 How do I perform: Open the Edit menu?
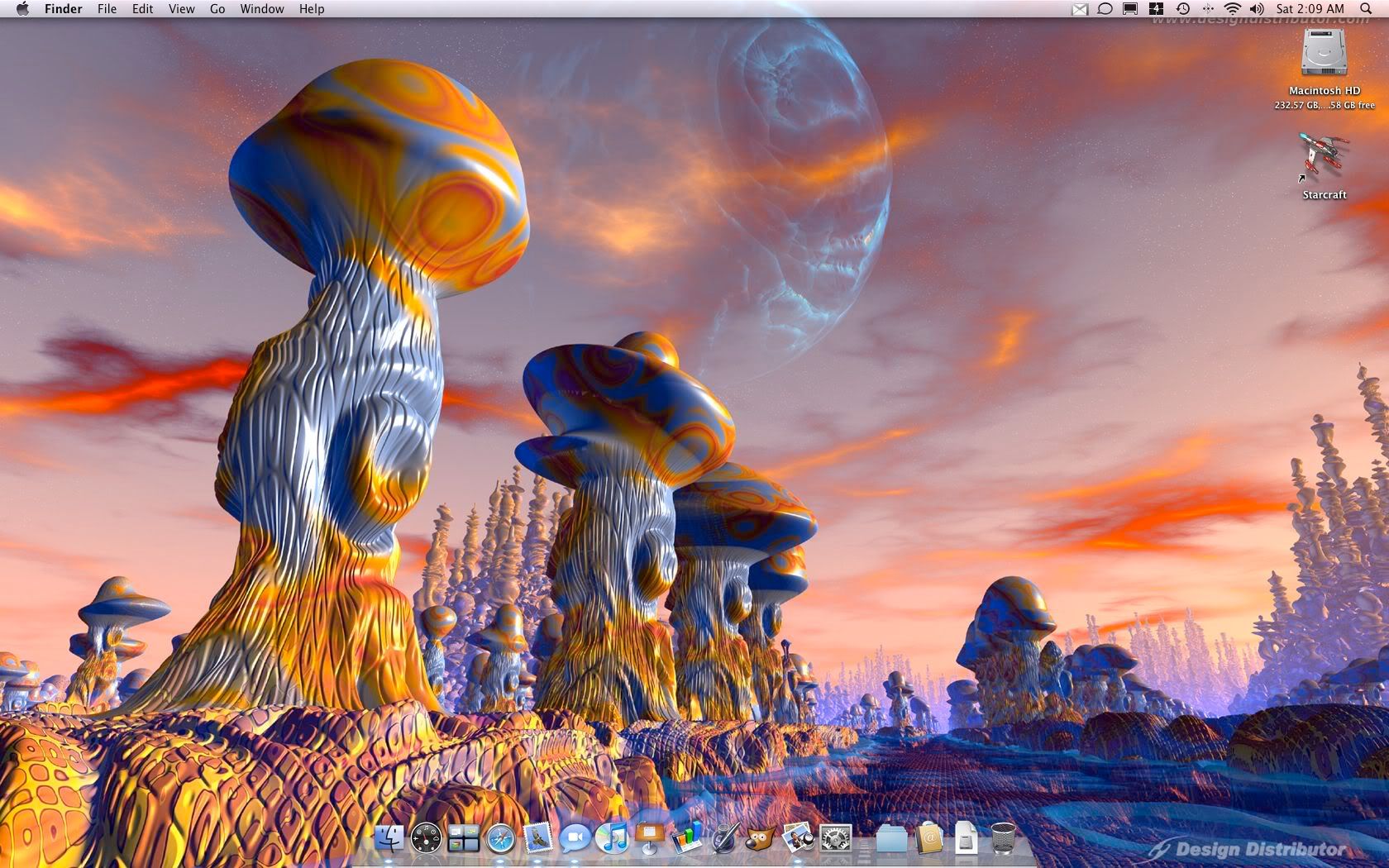tap(142, 9)
